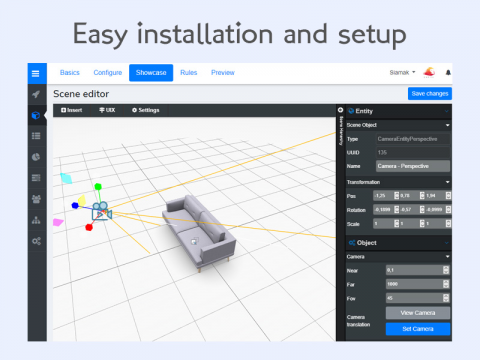Click the Entity panel header icon
The width and height of the screenshot is (480, 360).
(351, 111)
